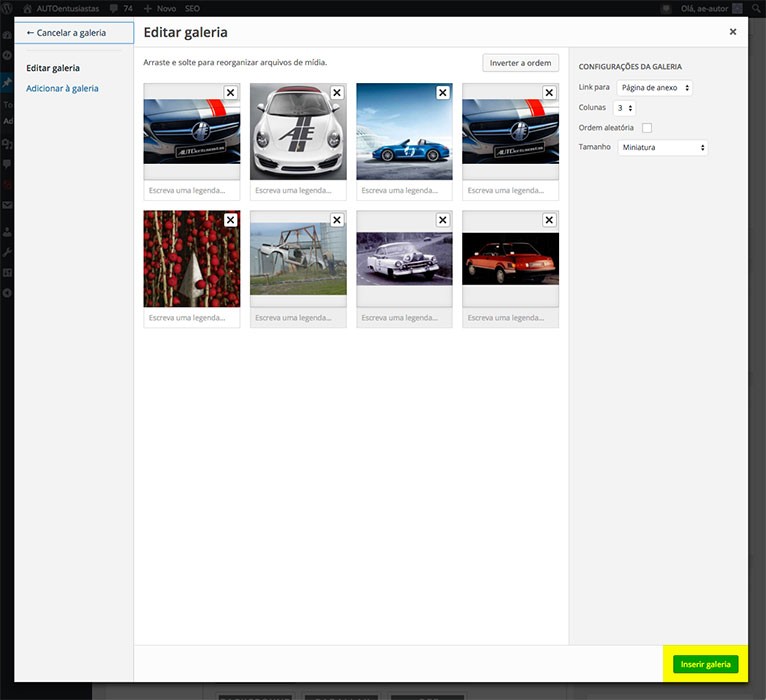Remove the vintage white car image
Screen dimensions: 766x700
pos(443,220)
